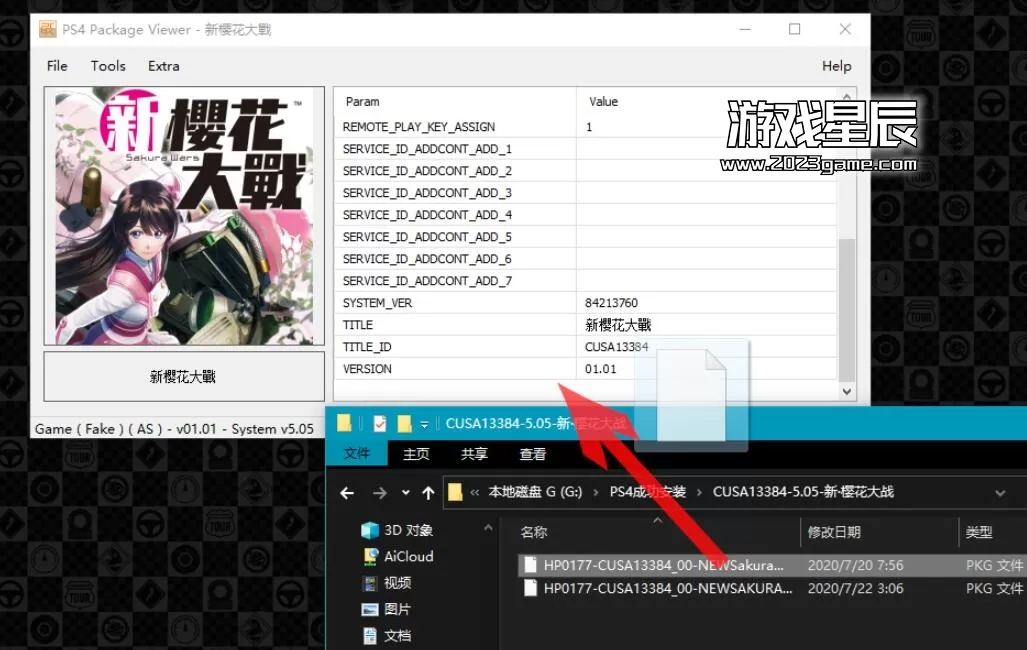Screen dimensions: 1027x650
Task: Click the PS4 Package Viewer title bar icon
Action: pyautogui.click(x=47, y=29)
